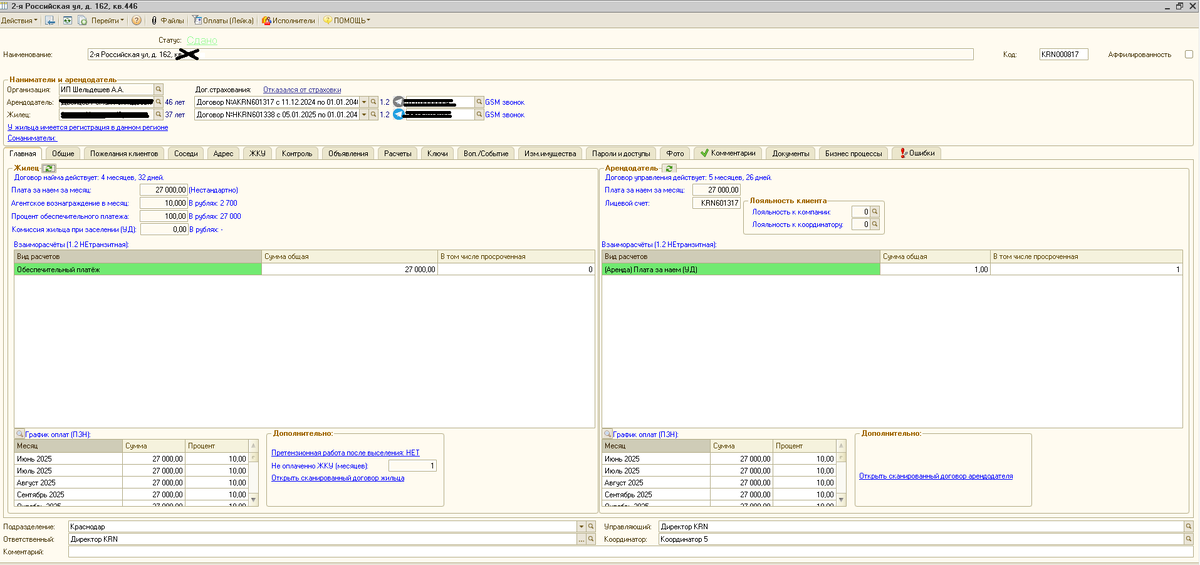Click the Лицевой счет KRN601317 field
The height and width of the screenshot is (565, 1200).
(716, 202)
